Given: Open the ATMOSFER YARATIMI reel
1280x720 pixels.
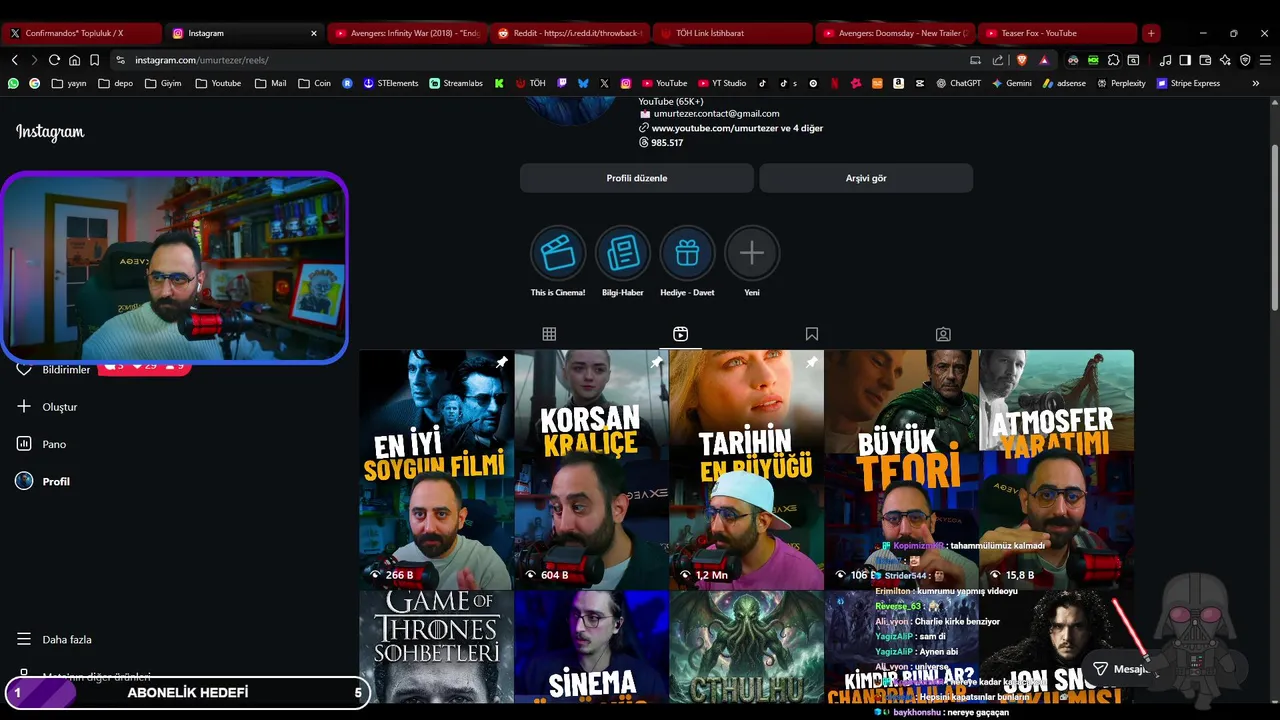Looking at the screenshot, I should point(1056,469).
